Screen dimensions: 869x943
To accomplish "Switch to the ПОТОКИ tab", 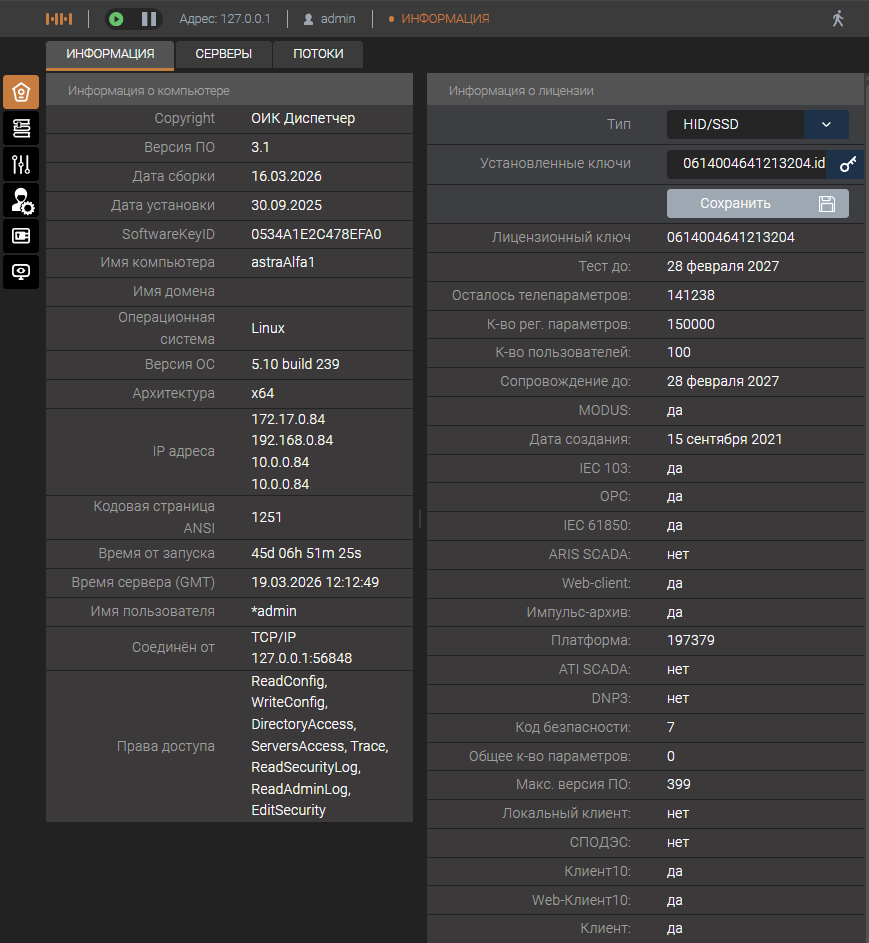I will (318, 54).
